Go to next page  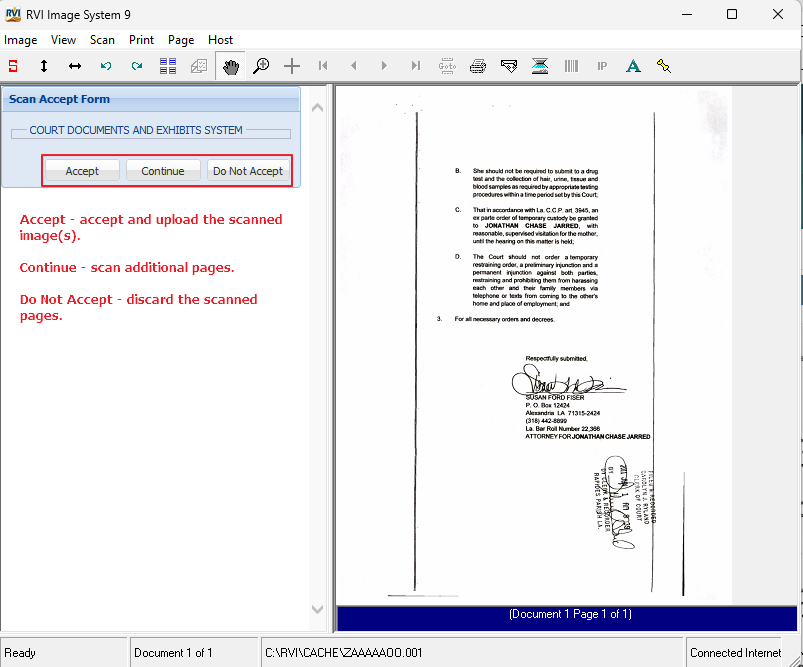pos(384,66)
